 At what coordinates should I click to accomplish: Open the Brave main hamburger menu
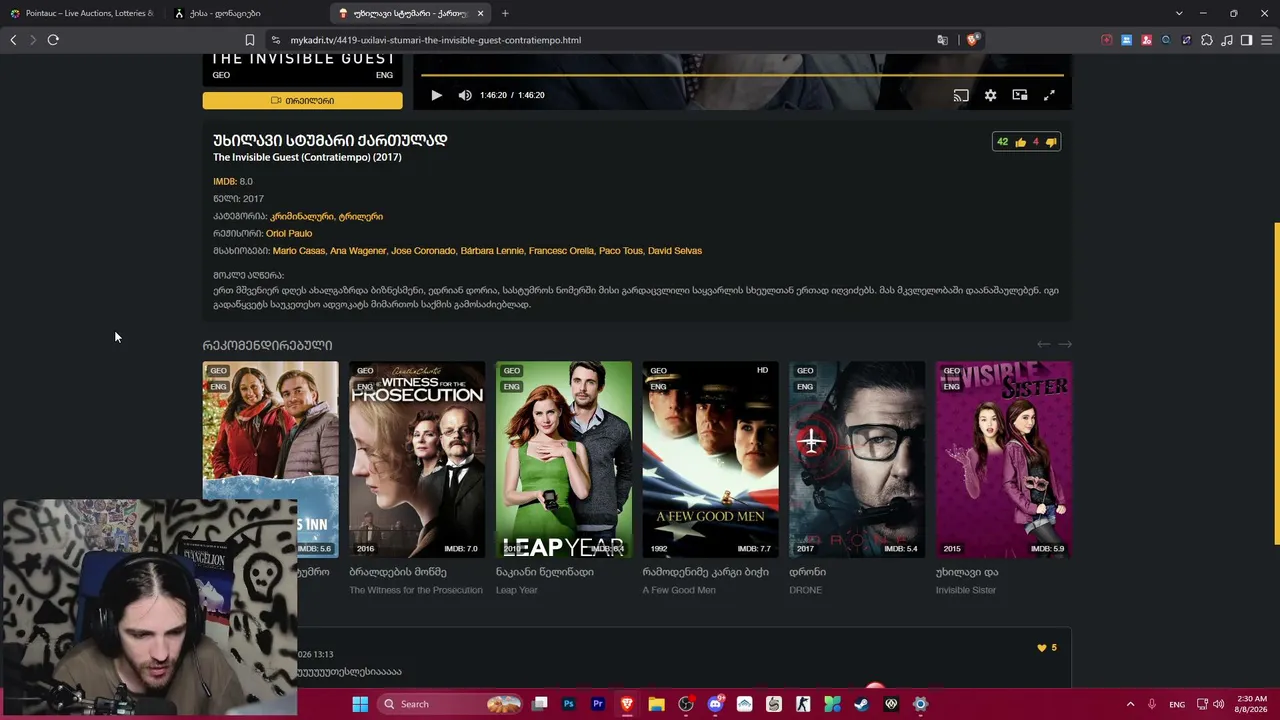(1267, 40)
